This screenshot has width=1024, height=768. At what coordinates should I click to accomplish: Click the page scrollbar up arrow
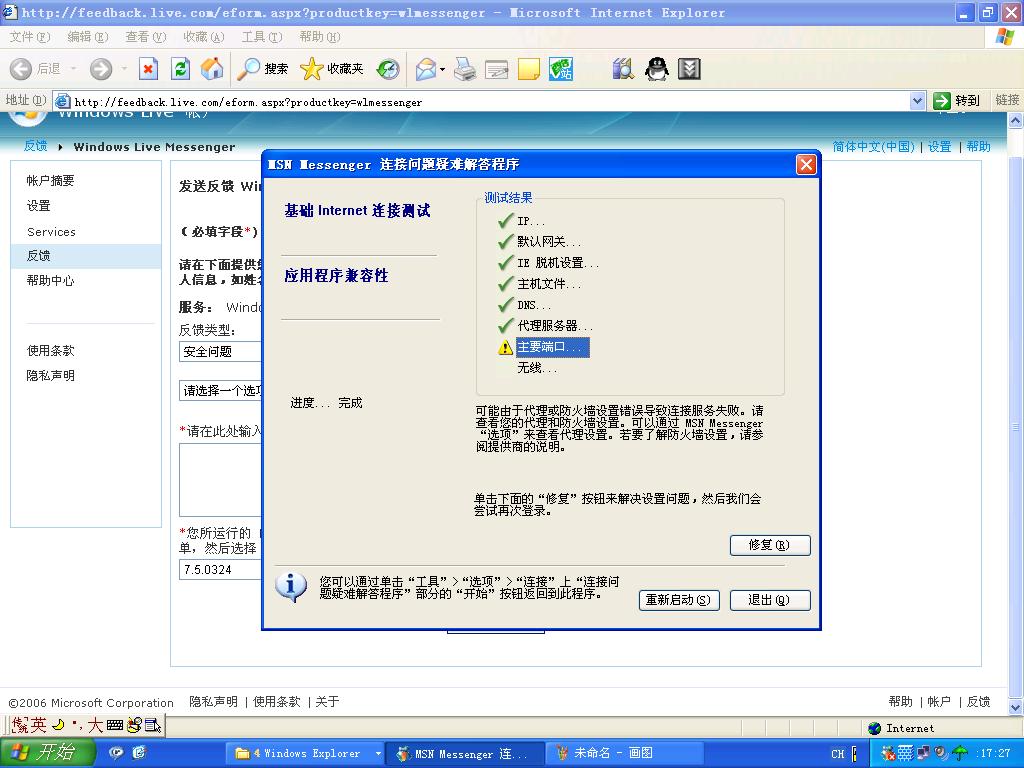(1016, 120)
